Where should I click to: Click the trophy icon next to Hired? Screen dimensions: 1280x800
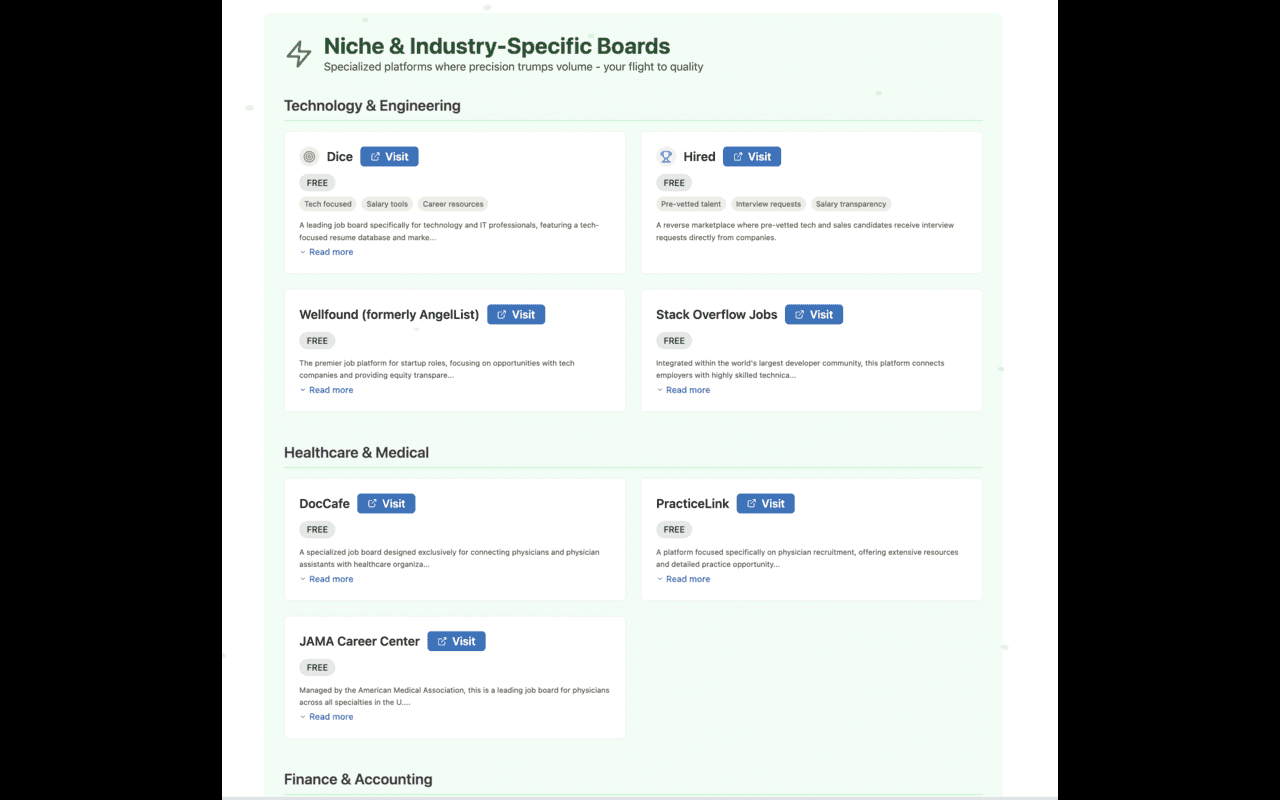click(666, 157)
